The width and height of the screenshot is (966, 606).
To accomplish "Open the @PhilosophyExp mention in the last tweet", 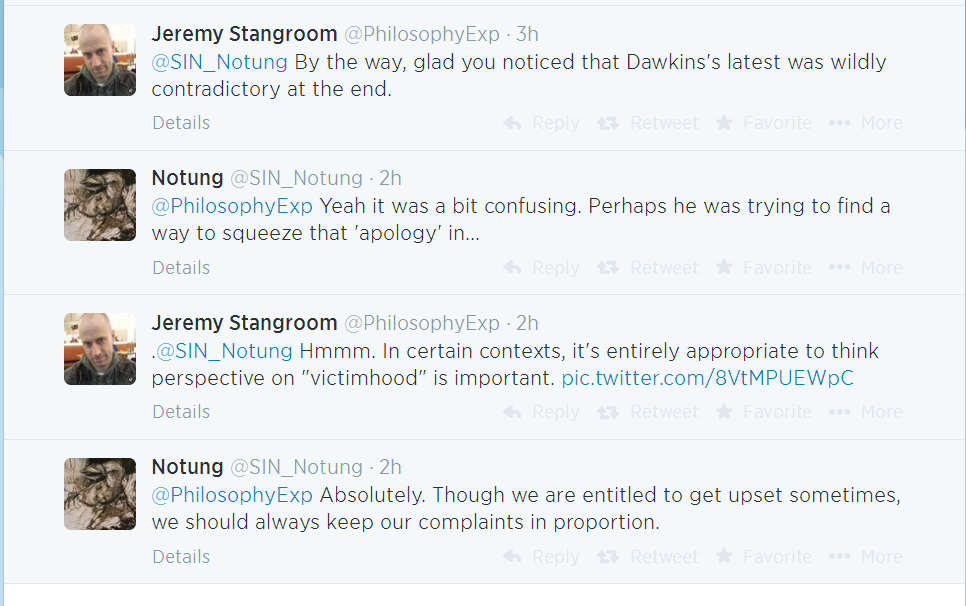I will pos(232,495).
